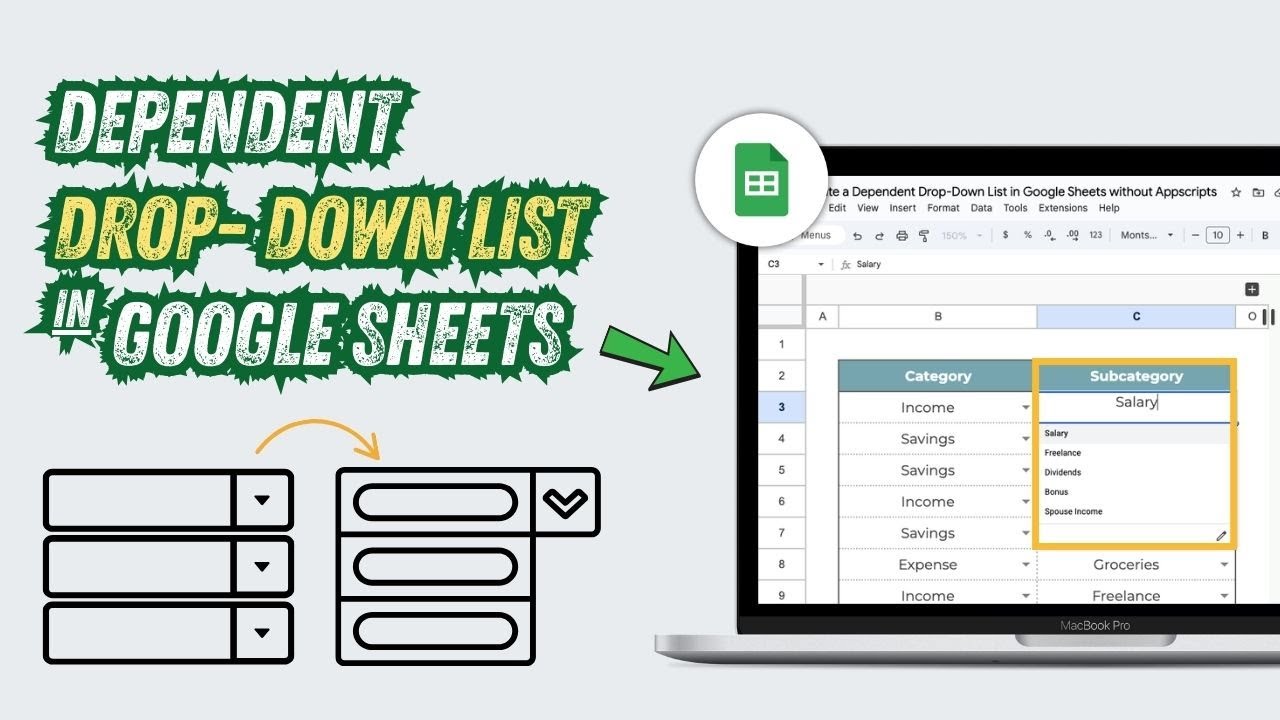Select row 1 header

[781, 344]
